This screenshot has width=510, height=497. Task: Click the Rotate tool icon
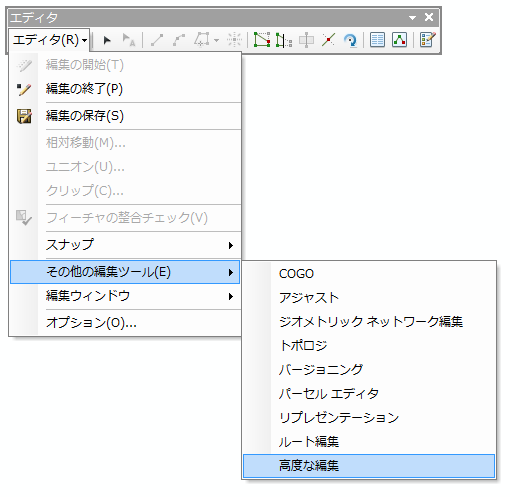click(x=350, y=40)
